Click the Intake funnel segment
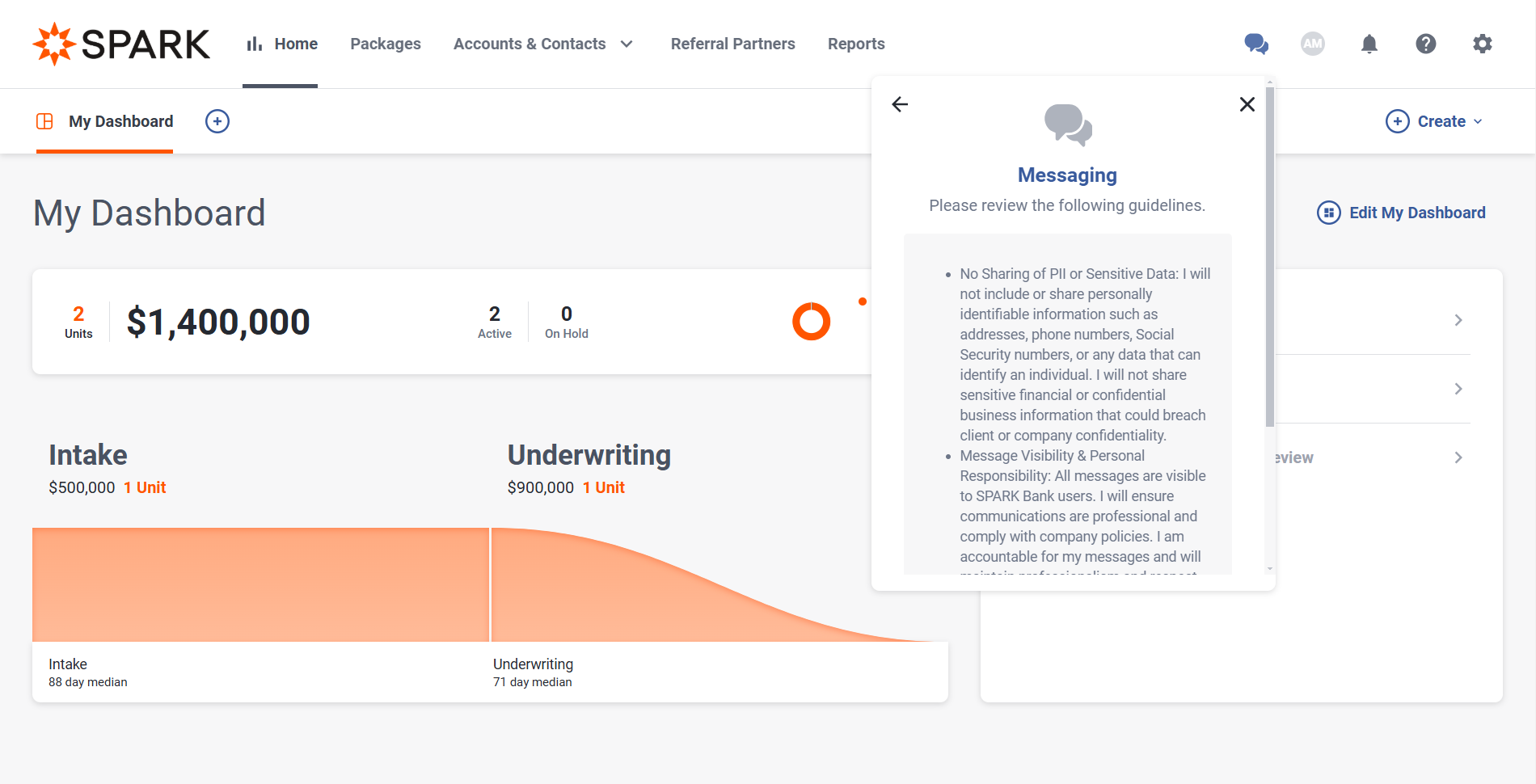 260,584
